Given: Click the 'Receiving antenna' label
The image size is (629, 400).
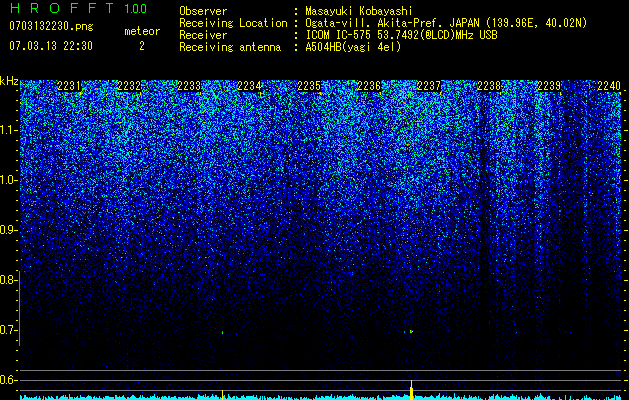Looking at the screenshot, I should (x=230, y=47).
